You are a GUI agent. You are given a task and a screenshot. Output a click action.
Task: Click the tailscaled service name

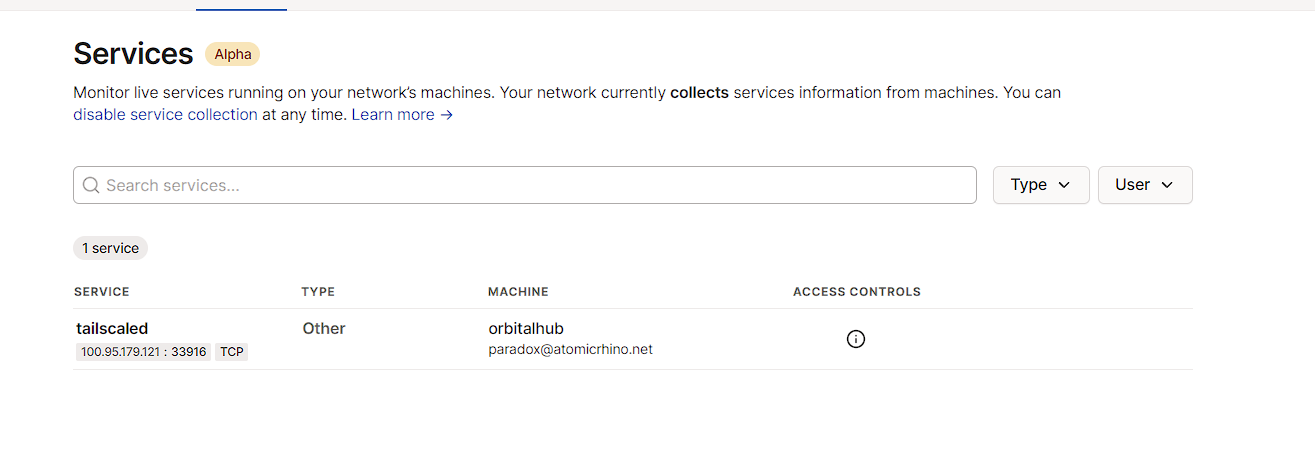click(x=112, y=328)
